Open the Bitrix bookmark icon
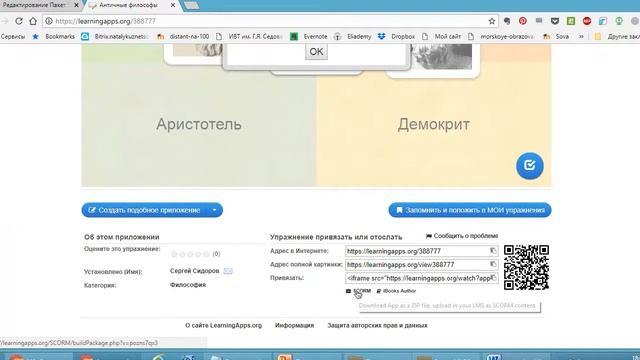The width and height of the screenshot is (640, 360). [x=85, y=36]
